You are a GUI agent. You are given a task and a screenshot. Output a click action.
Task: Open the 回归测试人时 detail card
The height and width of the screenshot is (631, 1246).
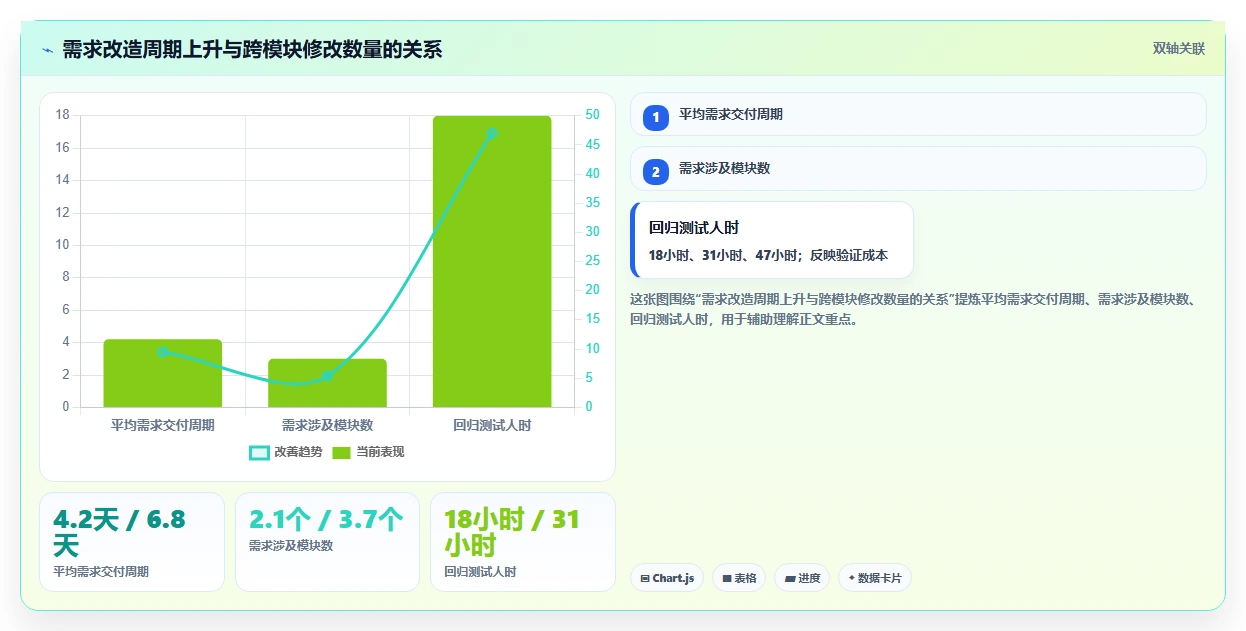772,240
